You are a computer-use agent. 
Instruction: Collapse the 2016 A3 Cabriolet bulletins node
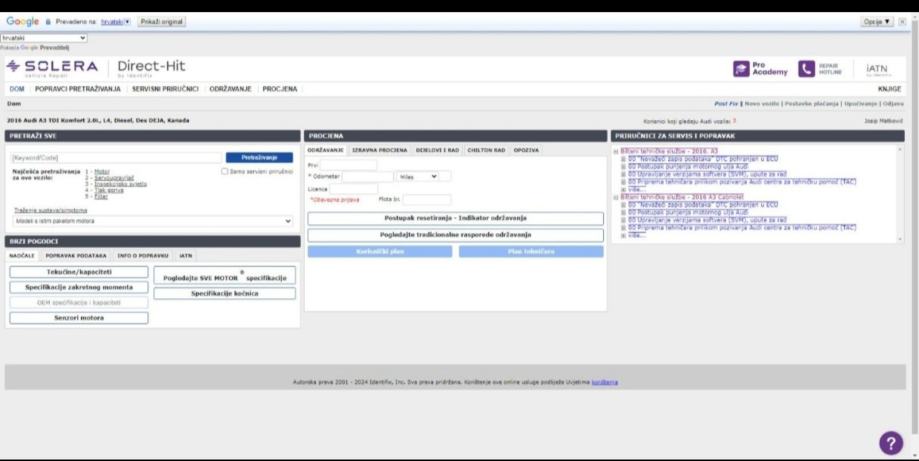coord(615,197)
